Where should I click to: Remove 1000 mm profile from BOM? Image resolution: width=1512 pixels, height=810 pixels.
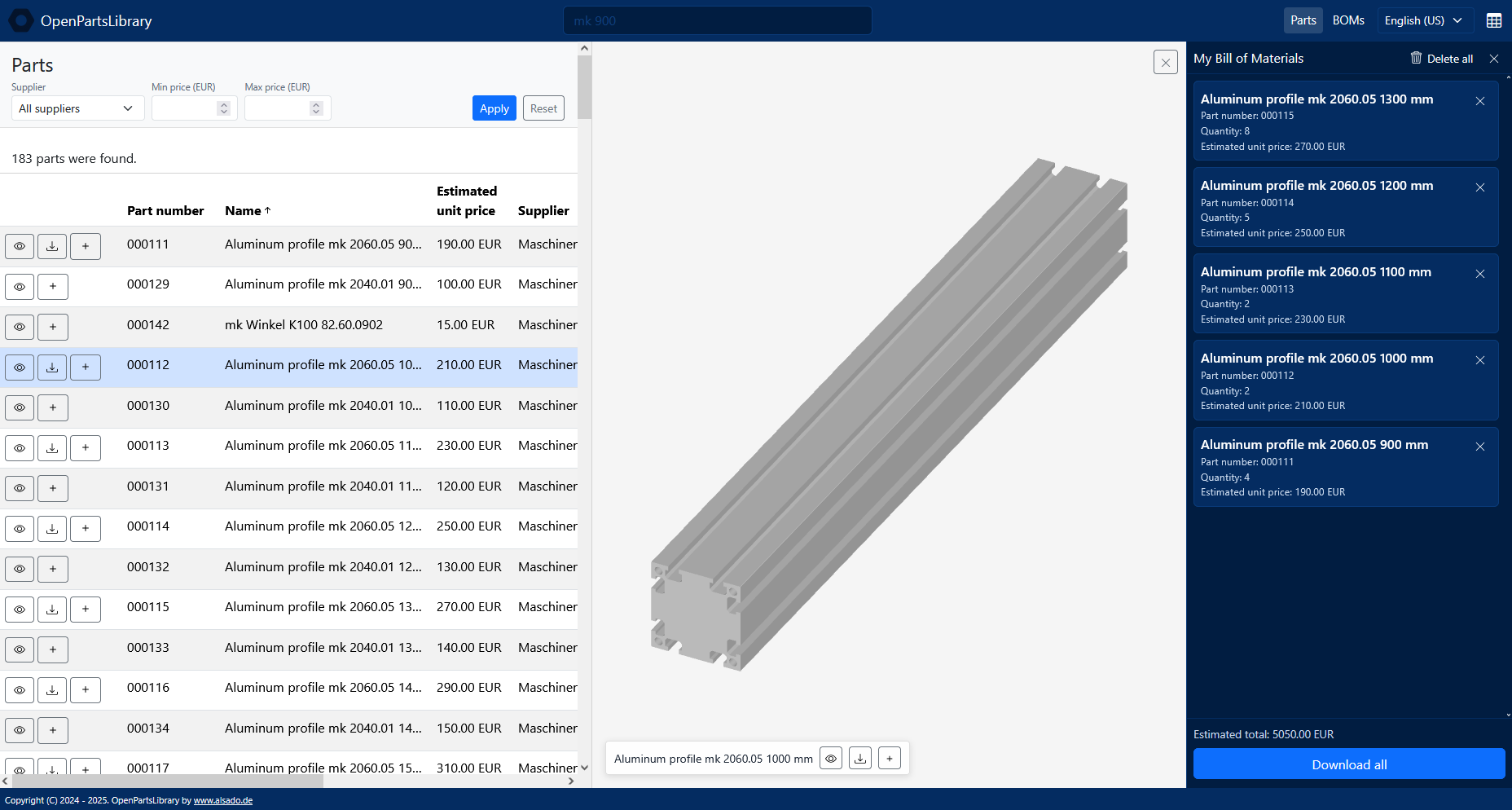tap(1480, 360)
